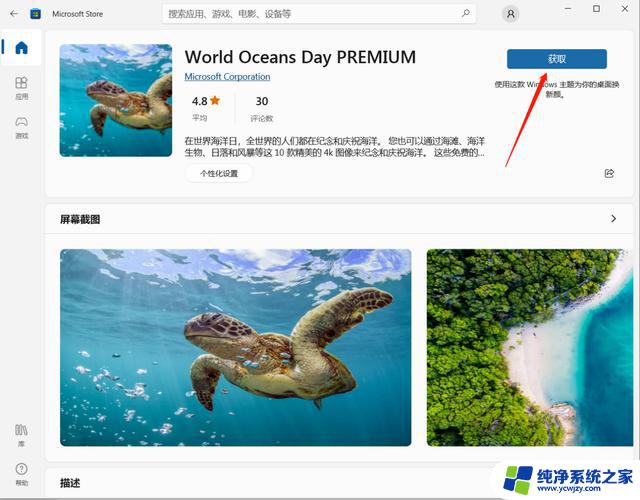640x500 pixels.
Task: Click the share icon
Action: 609,173
